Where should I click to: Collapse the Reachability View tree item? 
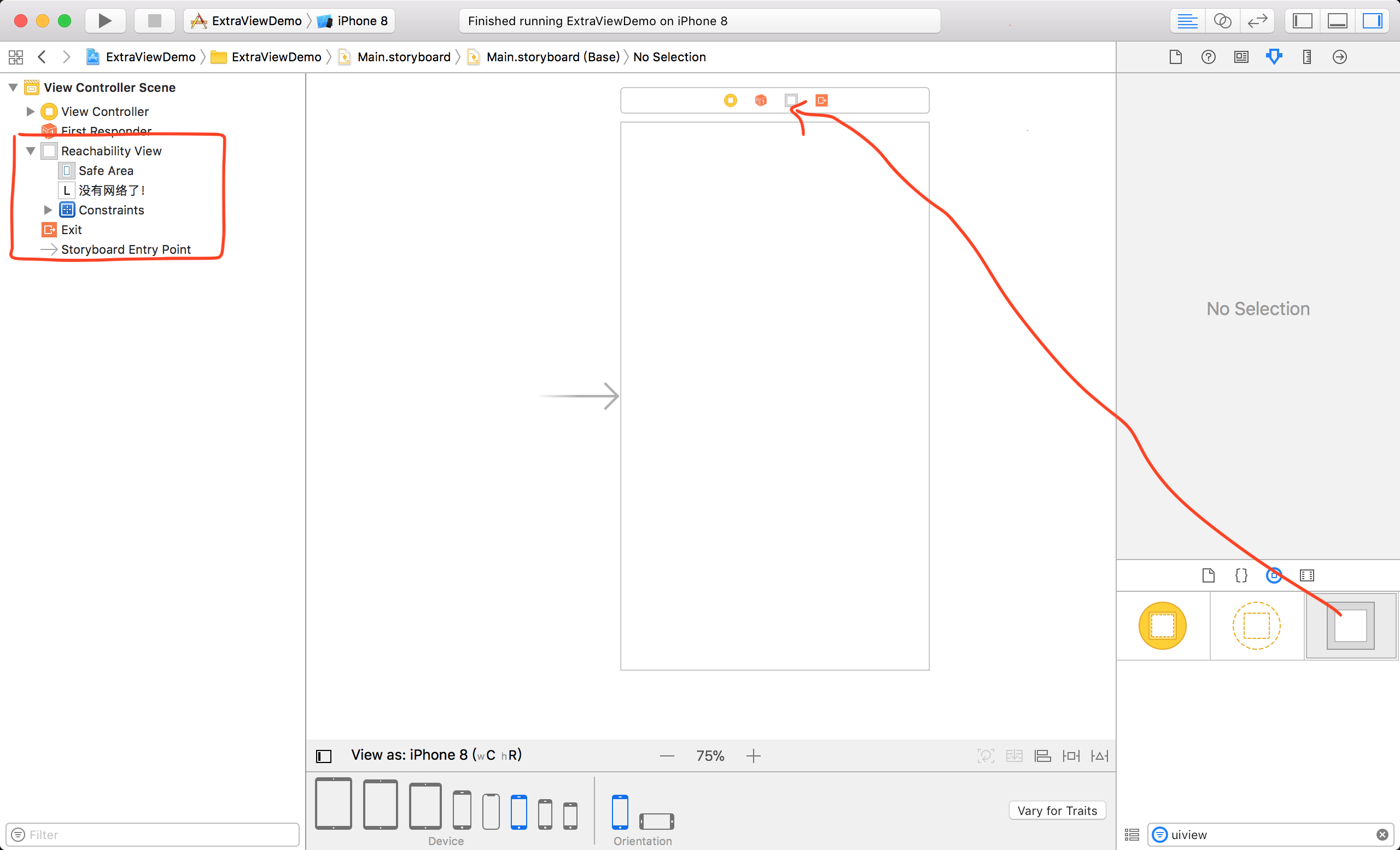point(31,151)
